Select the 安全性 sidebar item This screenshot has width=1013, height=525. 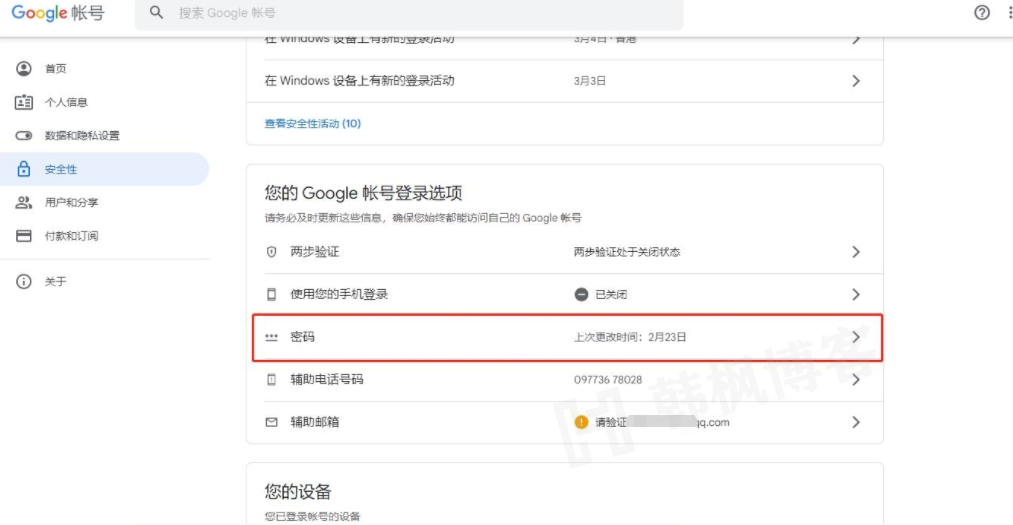[x=105, y=169]
